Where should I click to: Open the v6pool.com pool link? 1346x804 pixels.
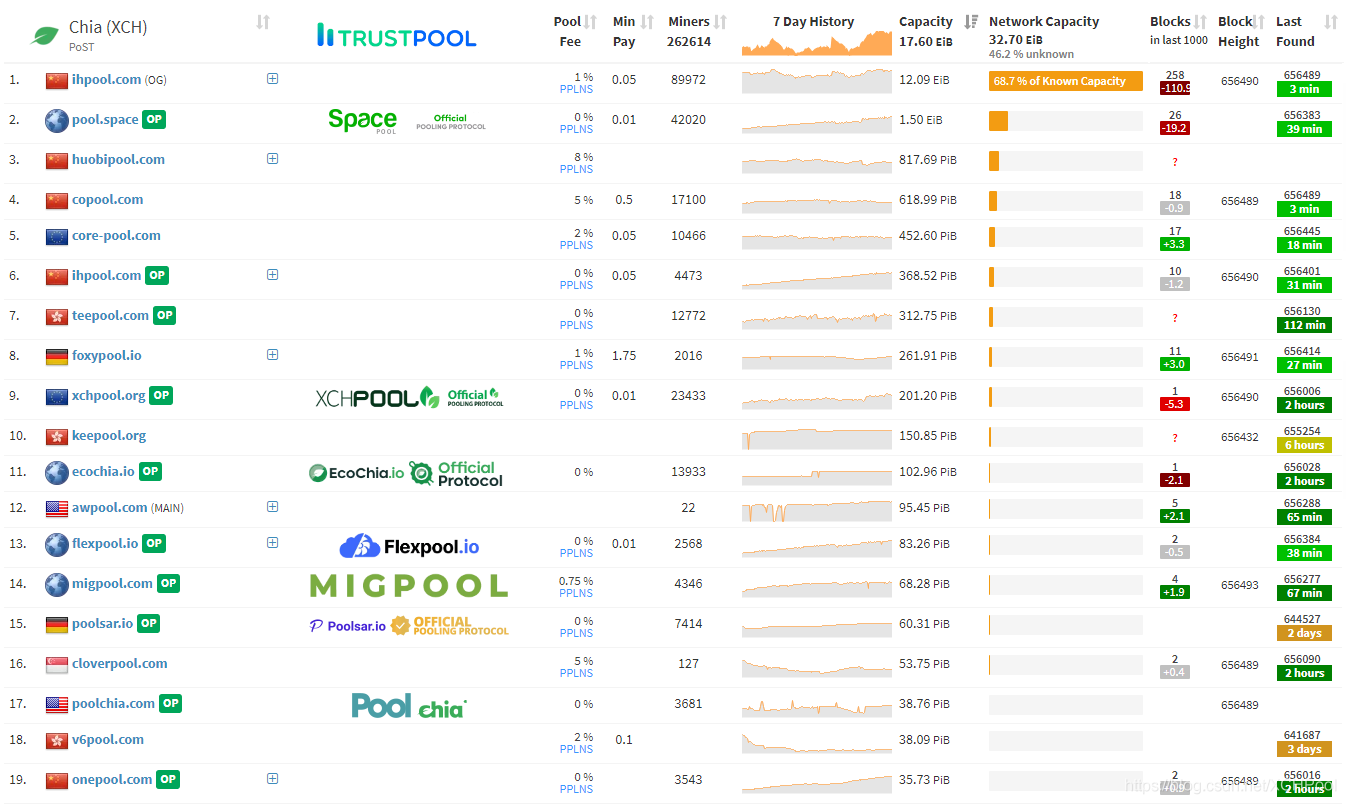click(x=108, y=739)
